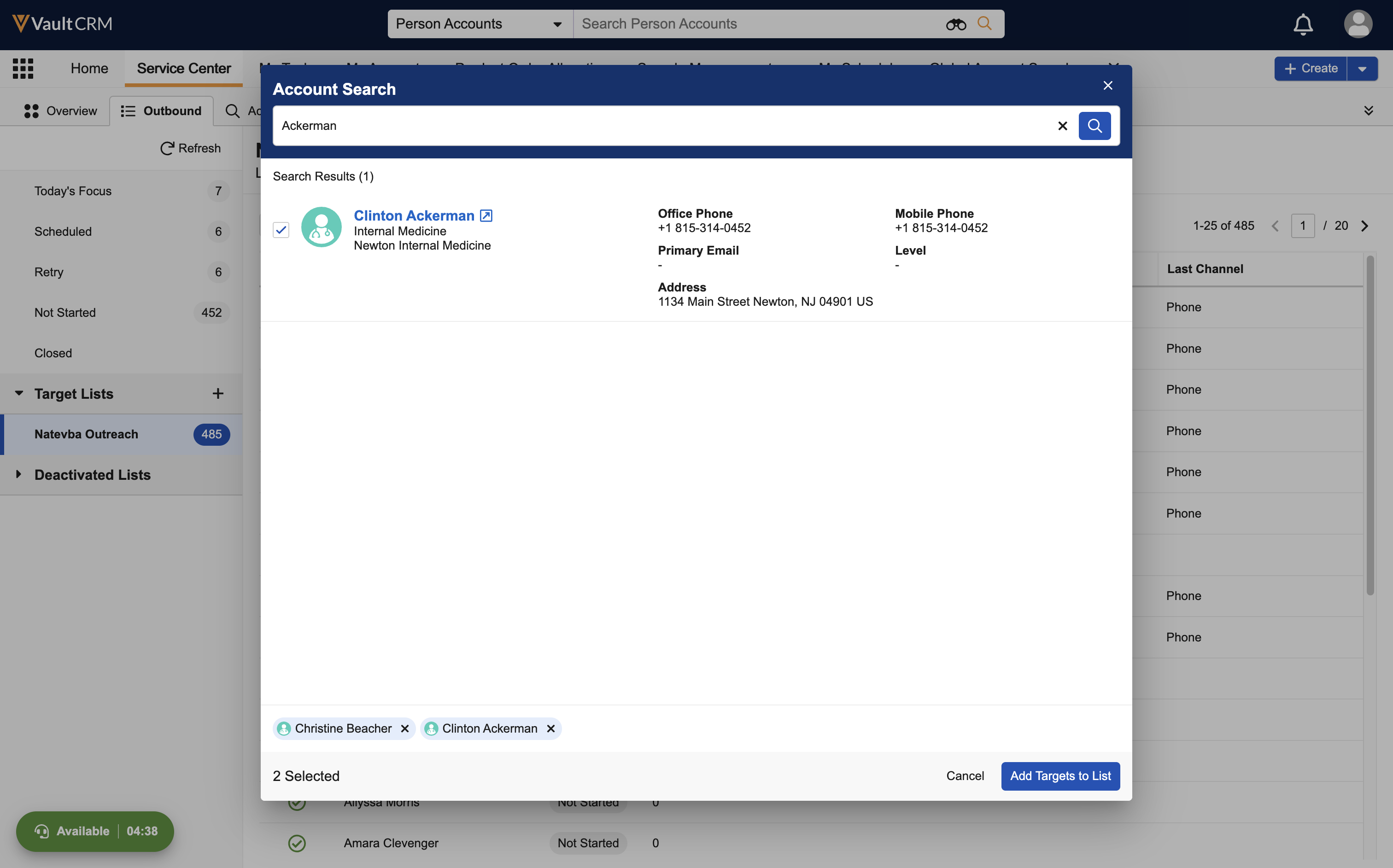Screen dimensions: 1393x868
Task: Add a new target list with plus icon
Action: coord(217,393)
